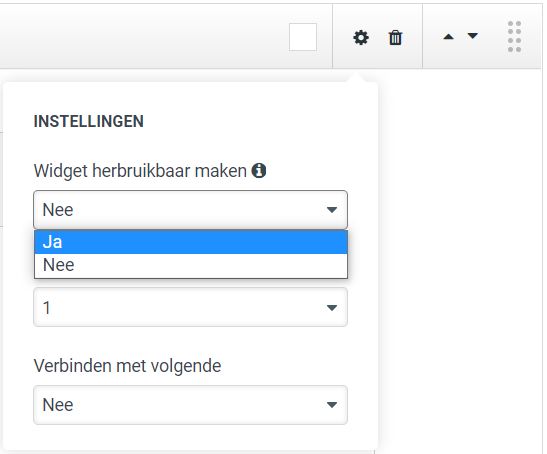The image size is (547, 454).
Task: Click the Widget herbruikbaar maken label
Action: click(140, 171)
